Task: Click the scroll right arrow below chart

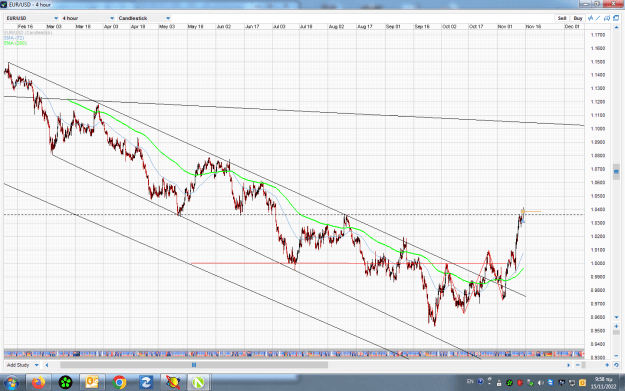Action: [569, 365]
